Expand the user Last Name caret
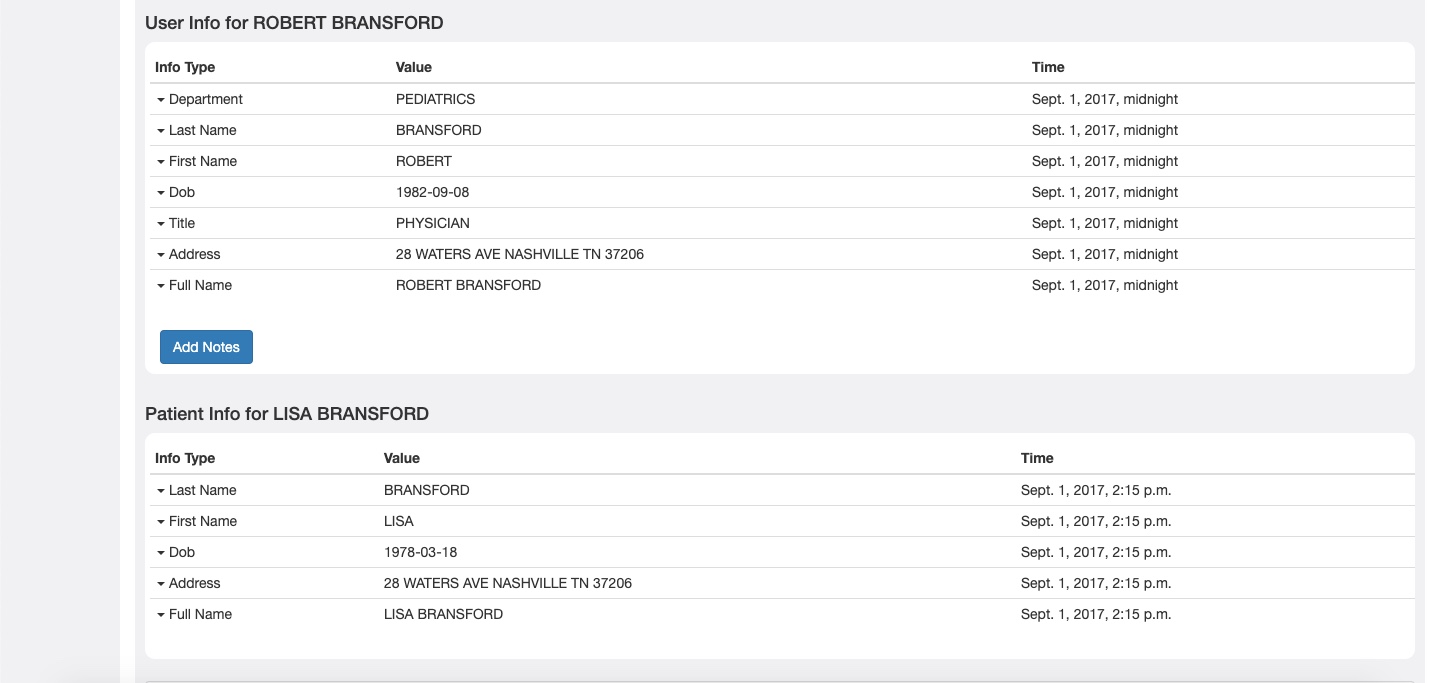Screen dimensions: 1438x683 pos(160,131)
